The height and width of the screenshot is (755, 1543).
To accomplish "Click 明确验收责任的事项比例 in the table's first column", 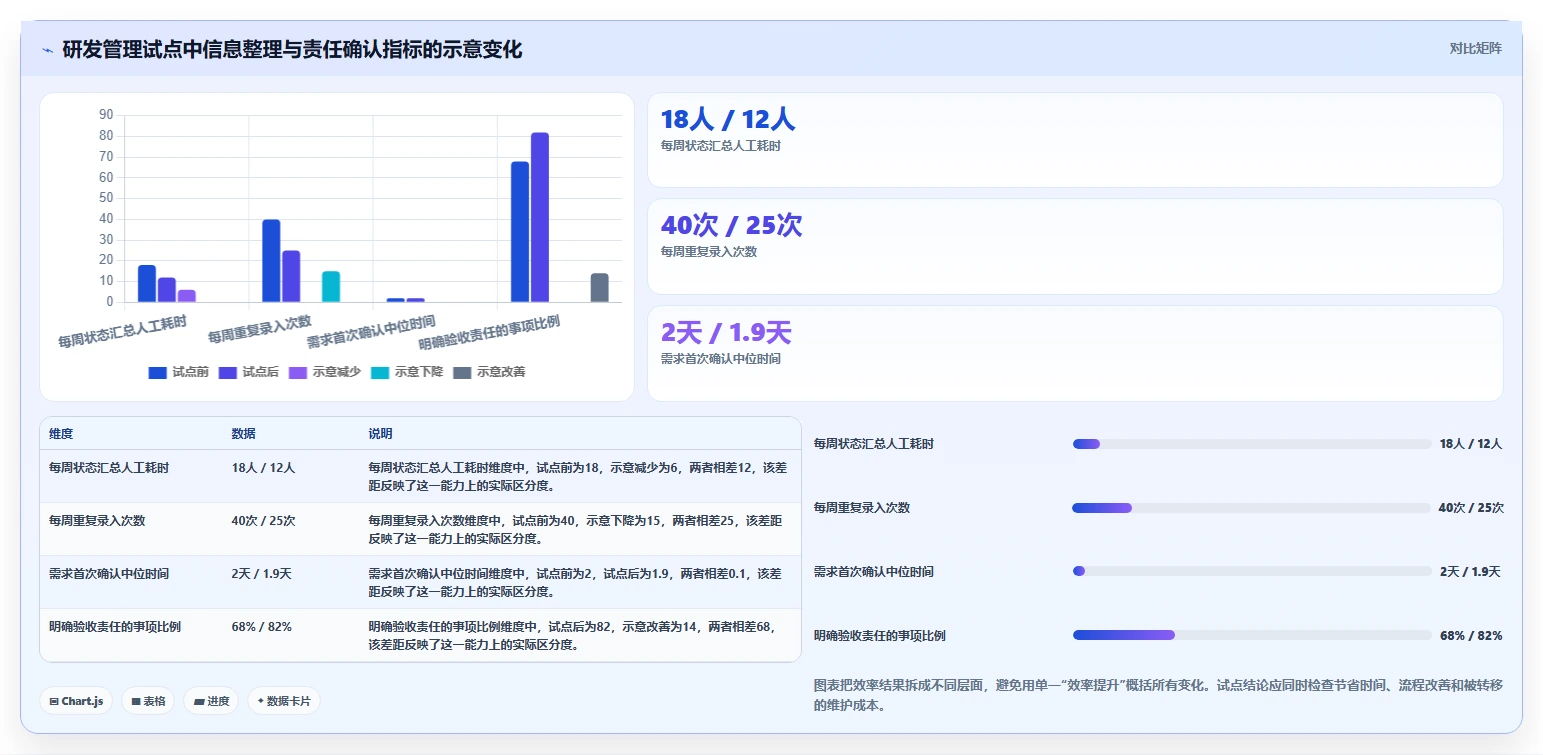I will (115, 626).
